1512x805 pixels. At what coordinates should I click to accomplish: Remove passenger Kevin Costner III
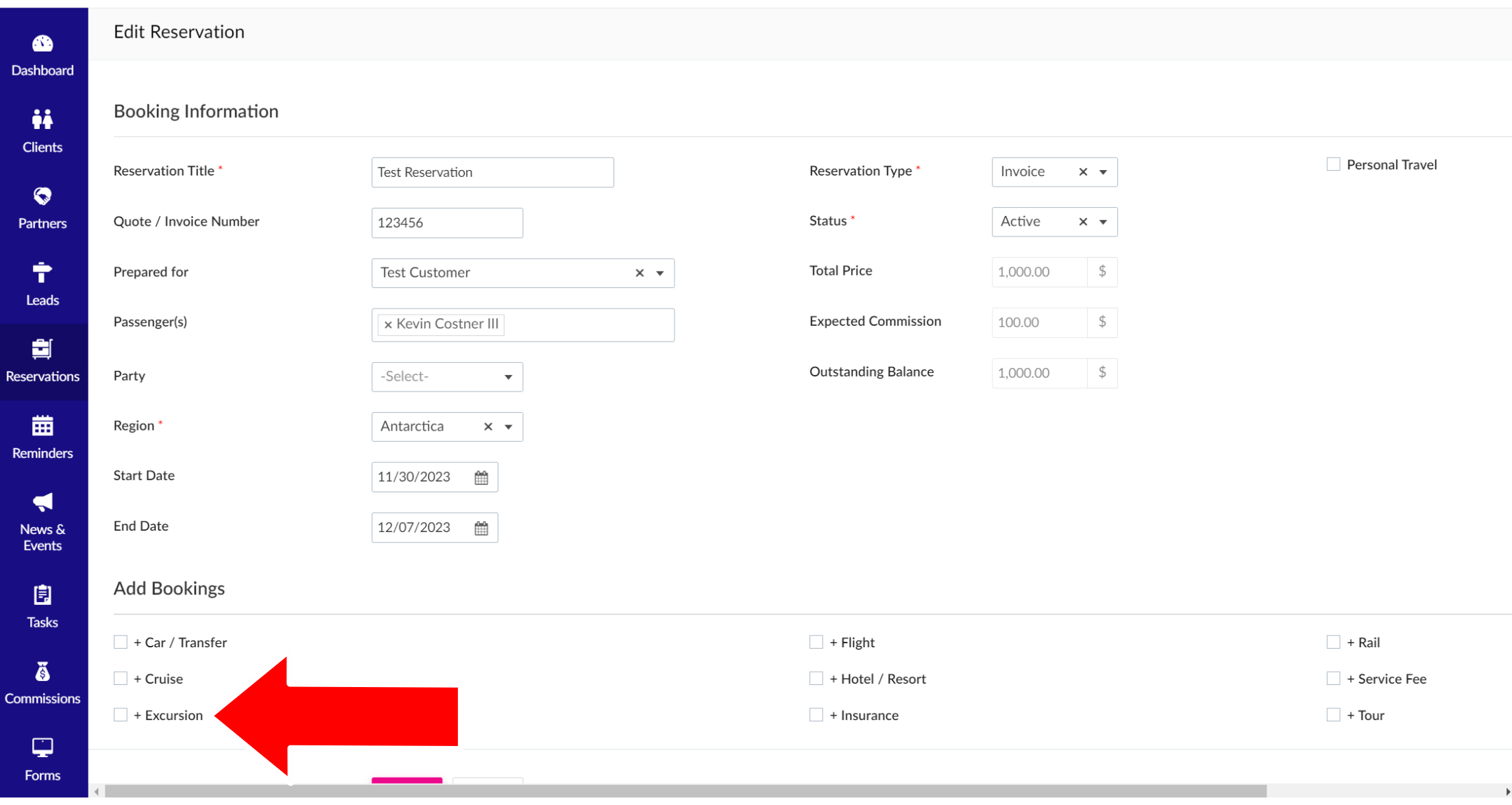[x=388, y=325]
